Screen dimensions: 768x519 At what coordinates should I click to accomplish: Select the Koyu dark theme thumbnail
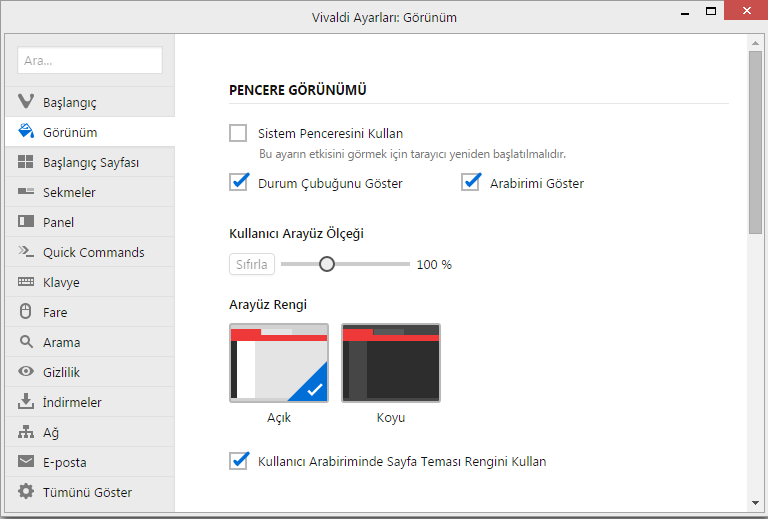[391, 363]
